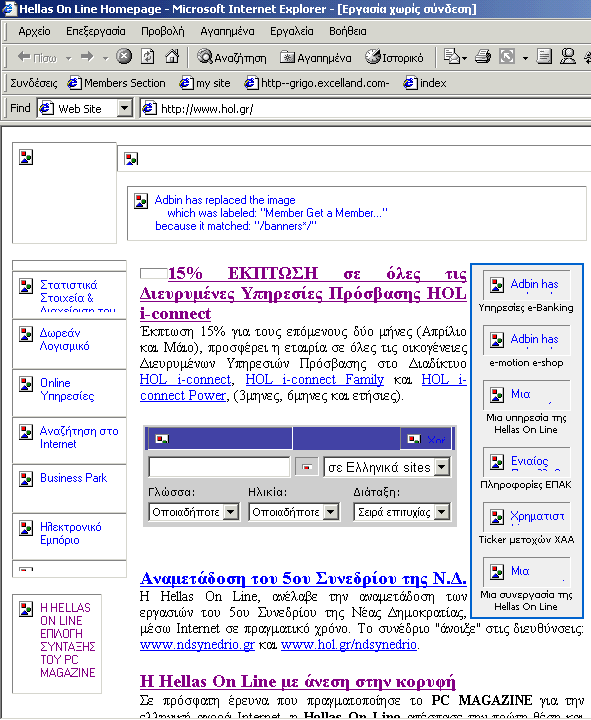The image size is (591, 720).
Task: Open www.ndsynedrio.gr link
Action: (x=197, y=645)
